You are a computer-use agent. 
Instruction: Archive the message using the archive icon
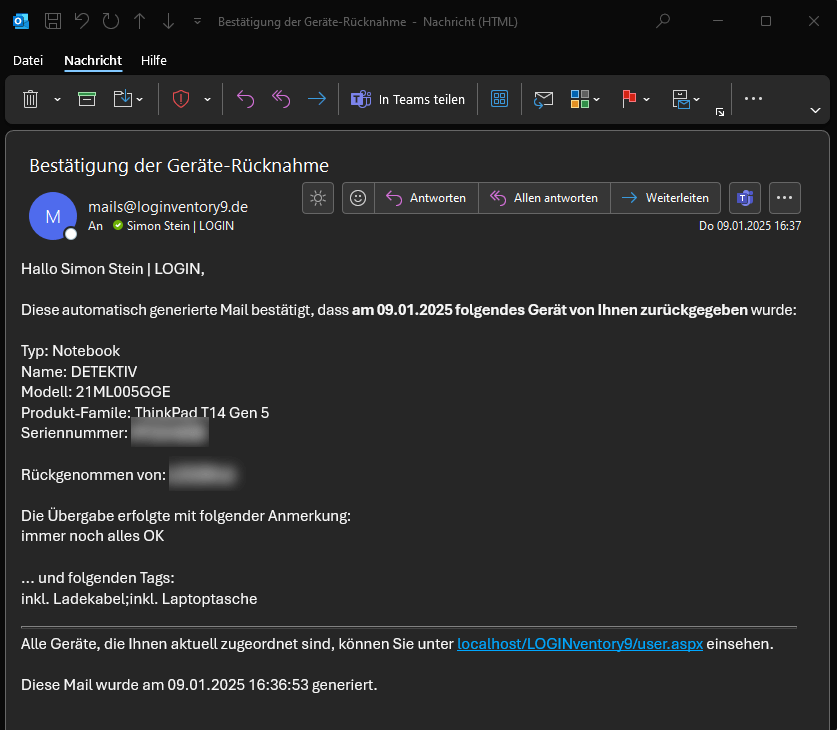click(x=86, y=99)
